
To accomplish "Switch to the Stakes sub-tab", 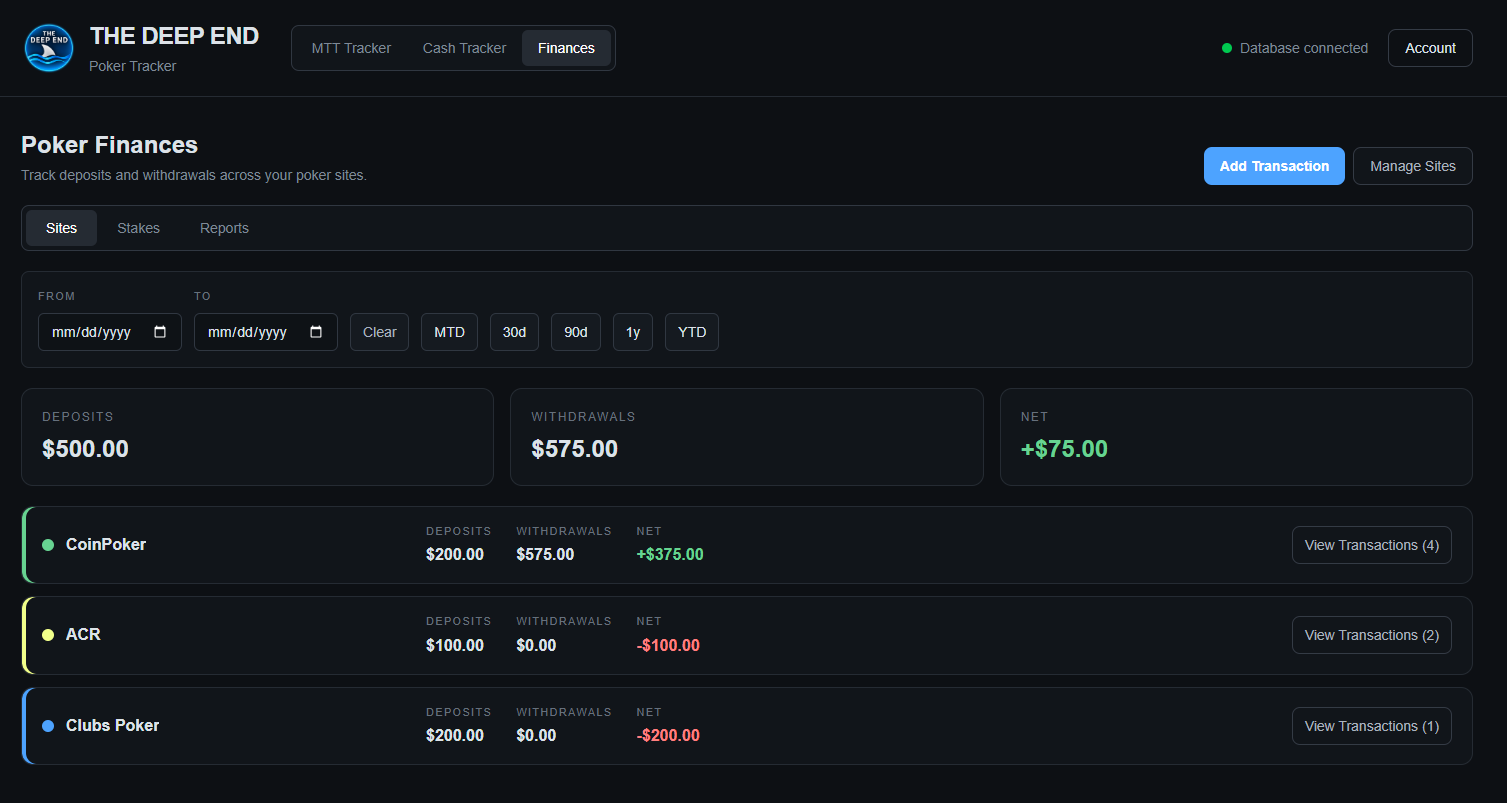I will (138, 228).
